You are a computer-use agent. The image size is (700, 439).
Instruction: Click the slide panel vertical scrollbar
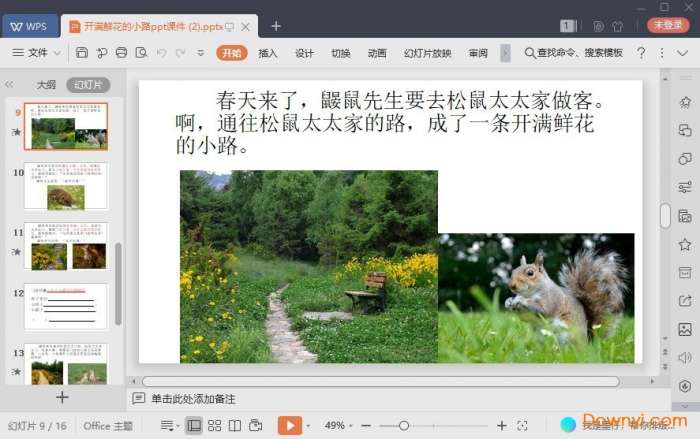tap(118, 284)
